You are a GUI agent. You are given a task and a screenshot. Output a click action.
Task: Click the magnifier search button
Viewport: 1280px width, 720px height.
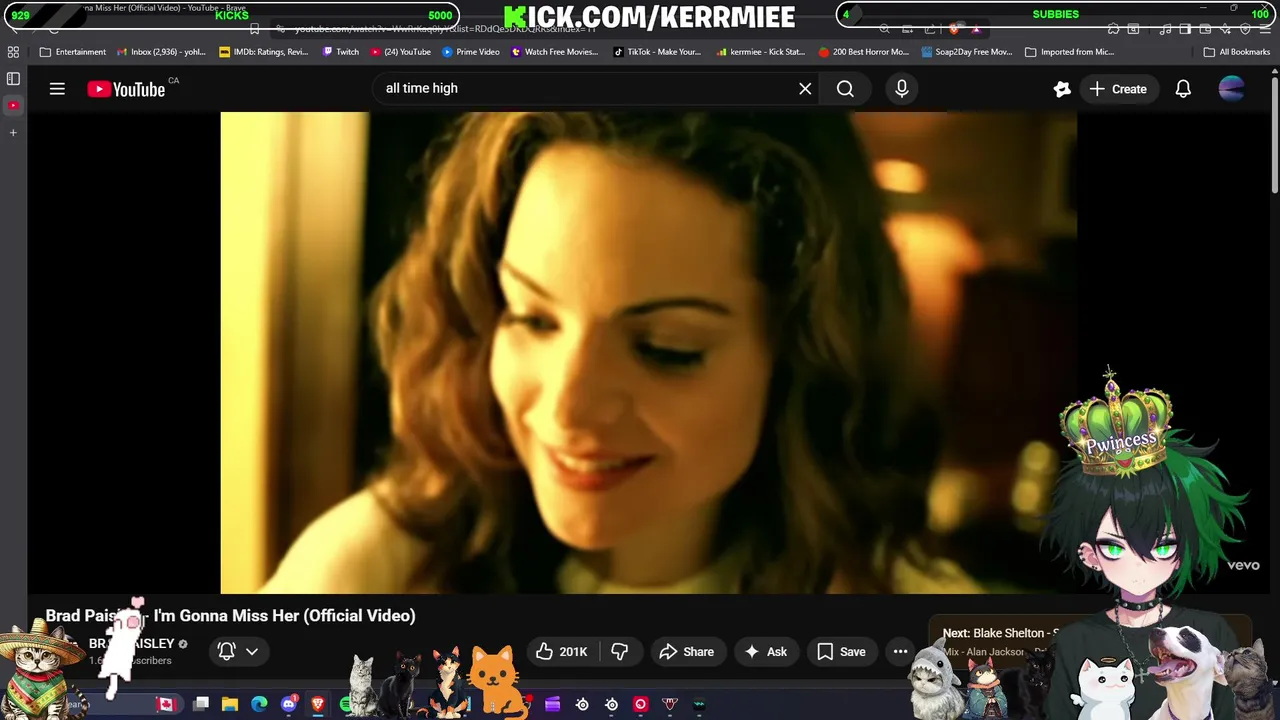[845, 89]
